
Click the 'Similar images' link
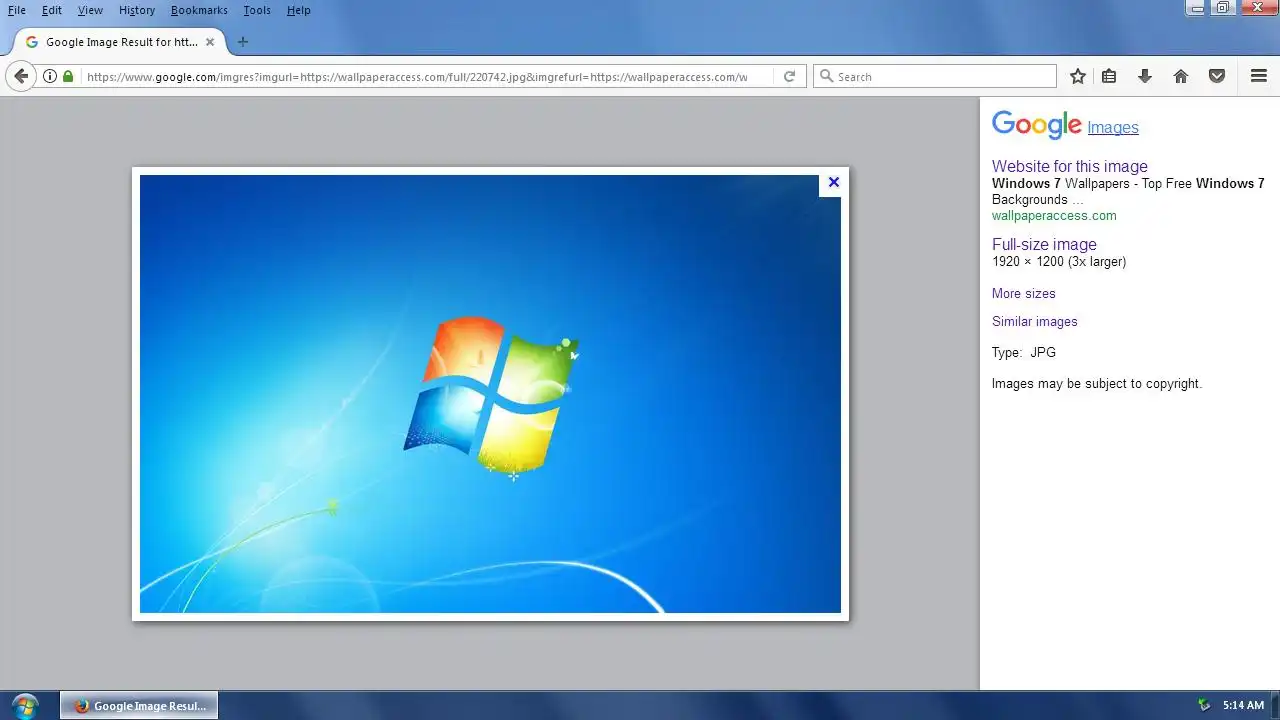click(x=1035, y=321)
